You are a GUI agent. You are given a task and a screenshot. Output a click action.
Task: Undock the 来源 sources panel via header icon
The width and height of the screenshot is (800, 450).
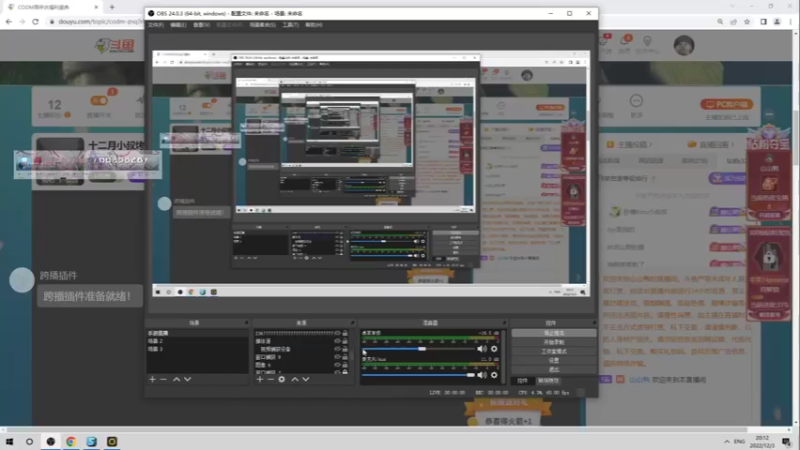click(352, 323)
